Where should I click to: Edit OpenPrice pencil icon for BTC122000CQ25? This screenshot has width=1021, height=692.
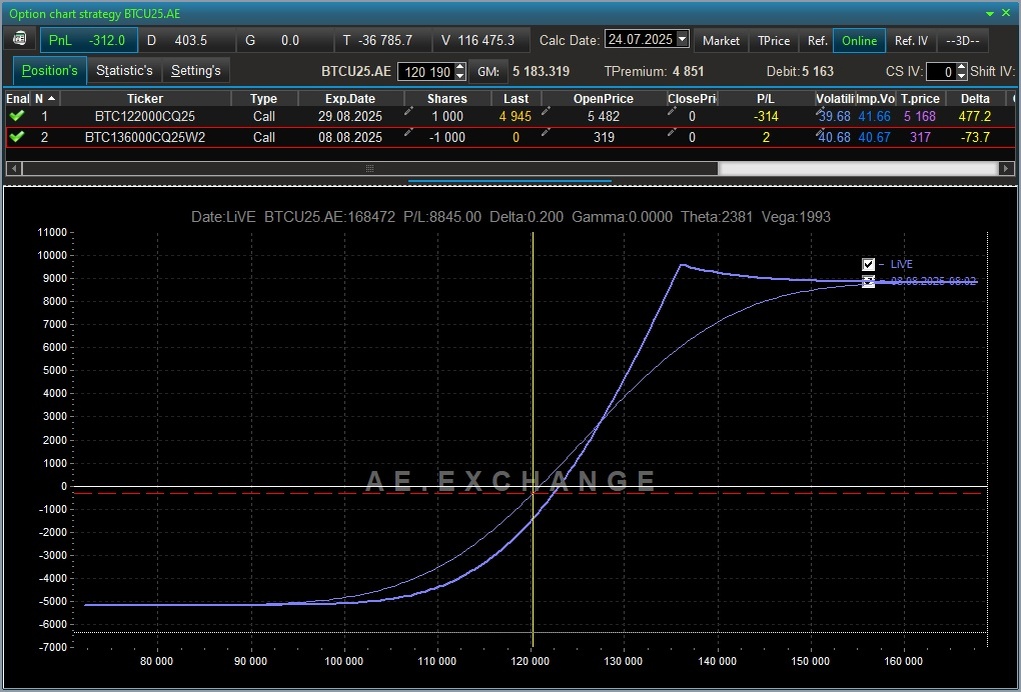(x=546, y=112)
